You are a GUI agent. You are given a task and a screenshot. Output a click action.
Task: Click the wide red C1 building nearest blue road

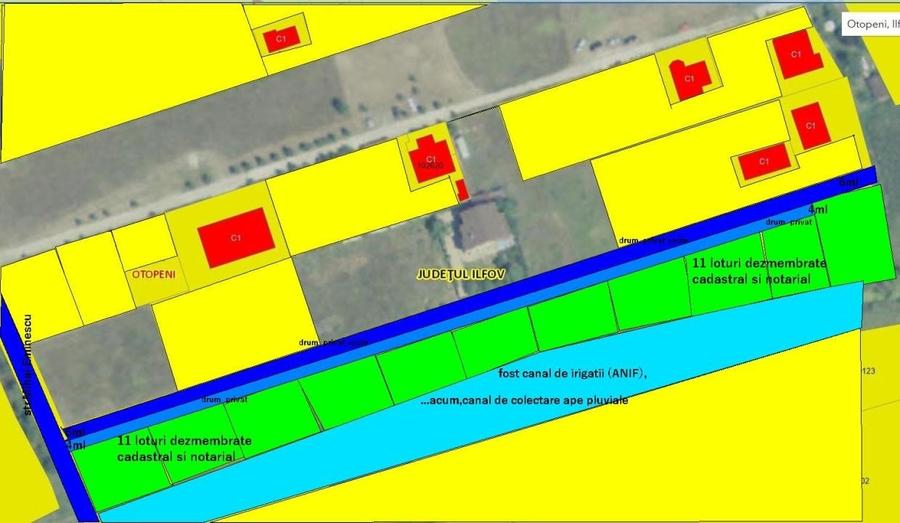pyautogui.click(x=765, y=161)
